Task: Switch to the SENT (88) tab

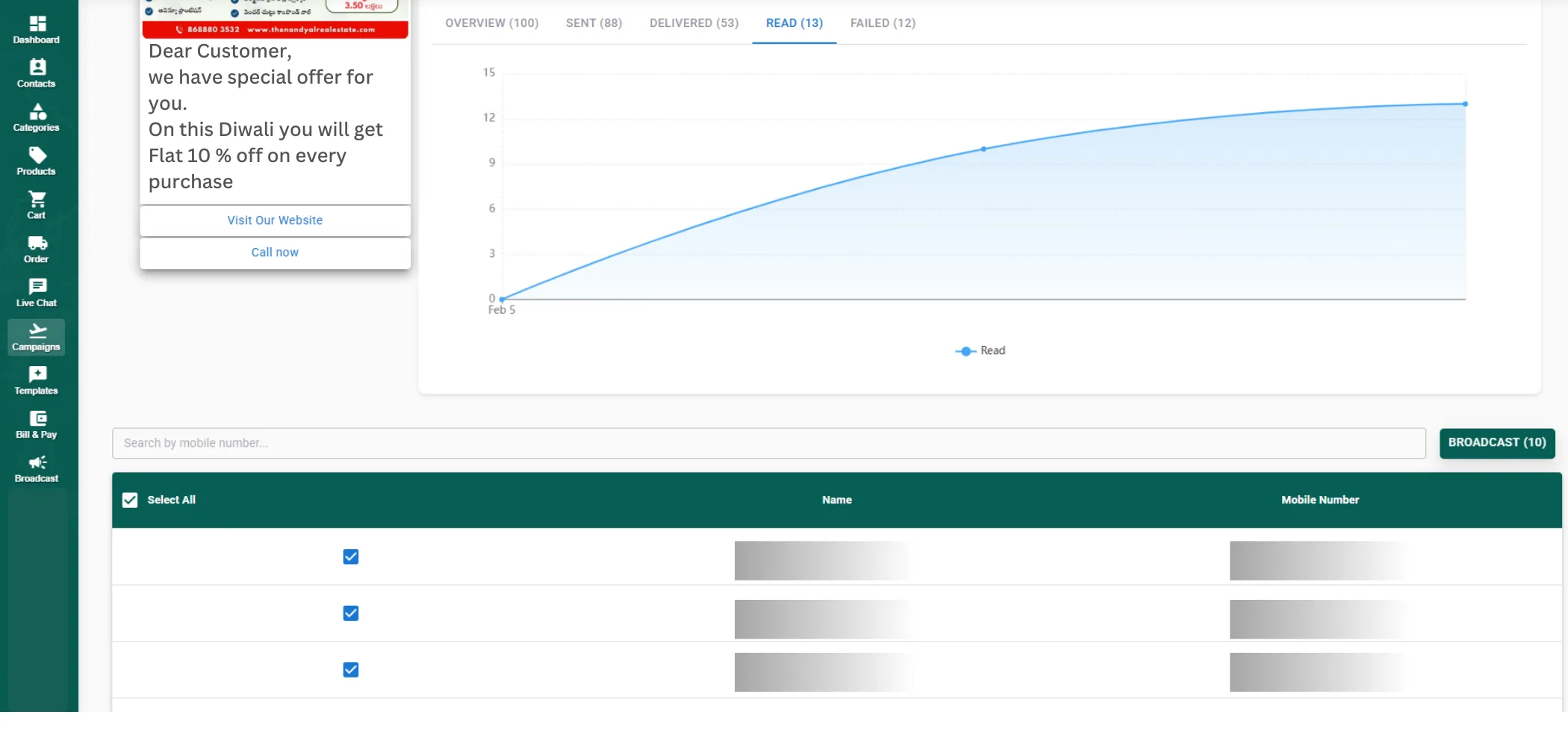Action: [x=594, y=23]
